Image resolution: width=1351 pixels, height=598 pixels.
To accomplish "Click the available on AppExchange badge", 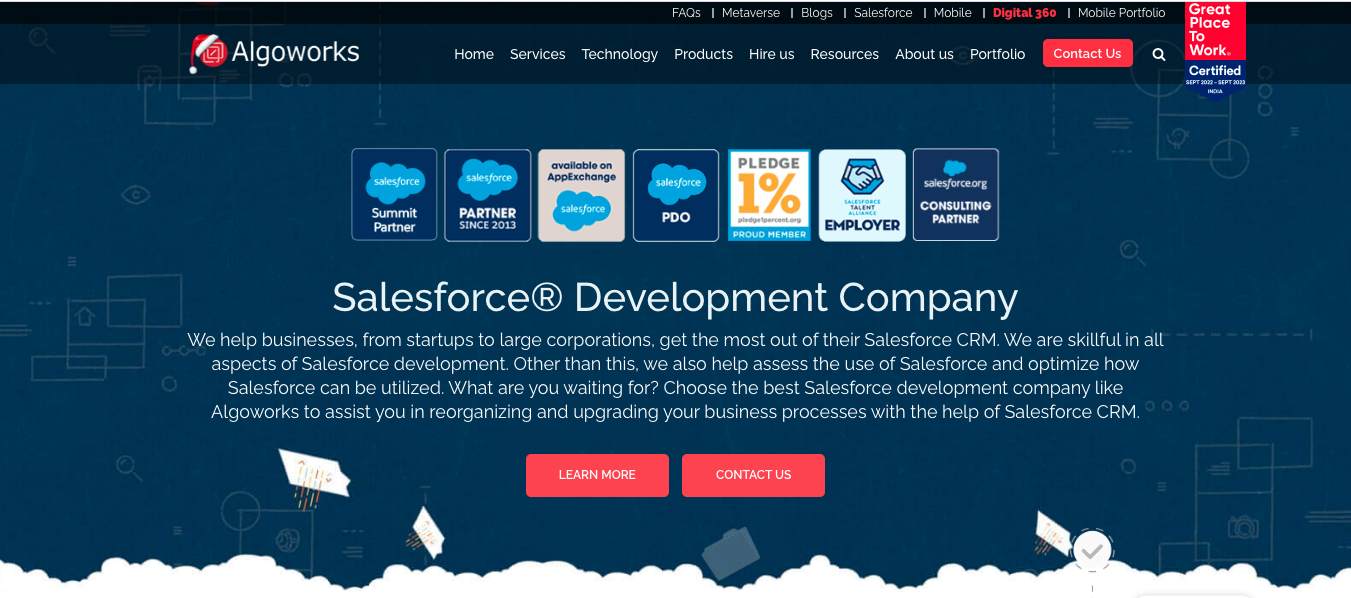I will [x=582, y=195].
